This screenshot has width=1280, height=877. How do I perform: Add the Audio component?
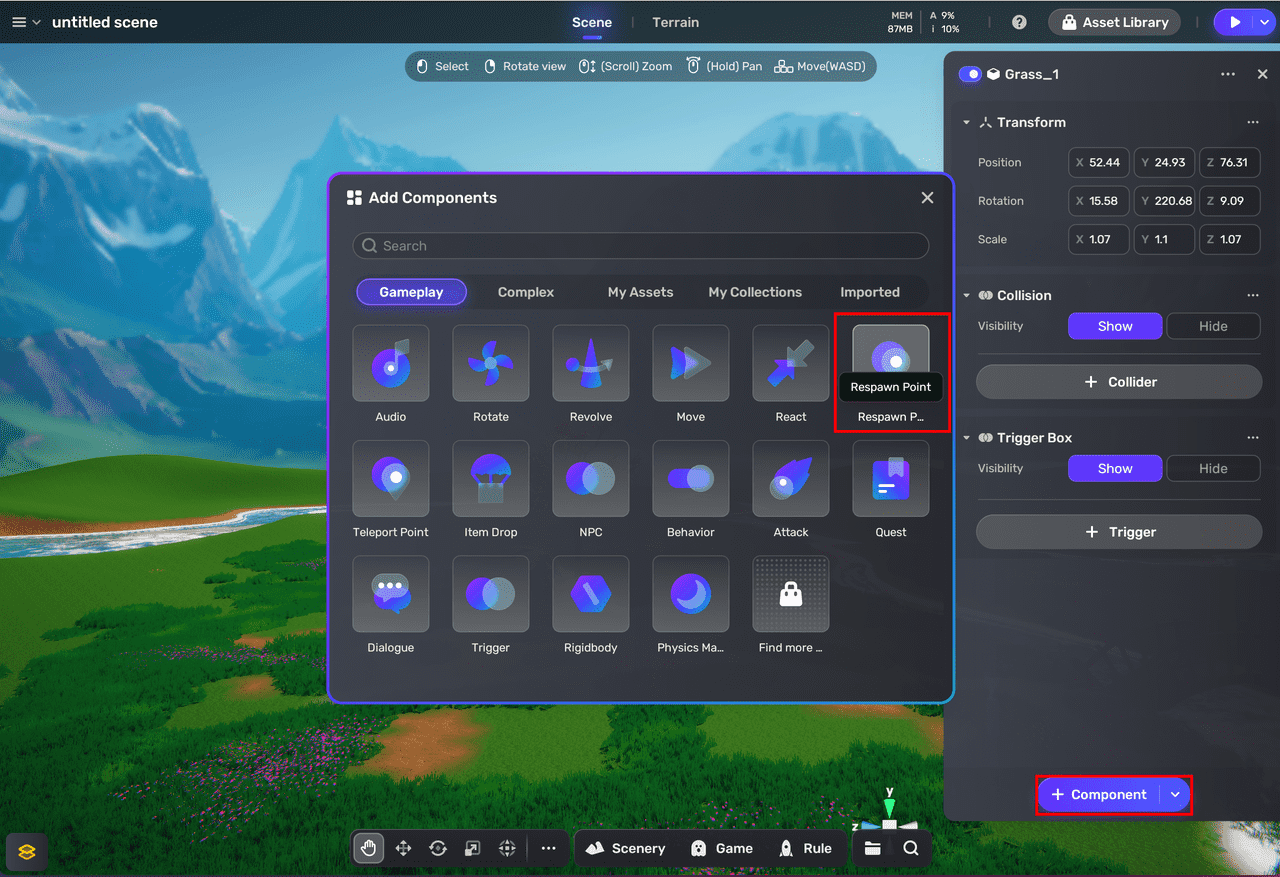[x=390, y=364]
